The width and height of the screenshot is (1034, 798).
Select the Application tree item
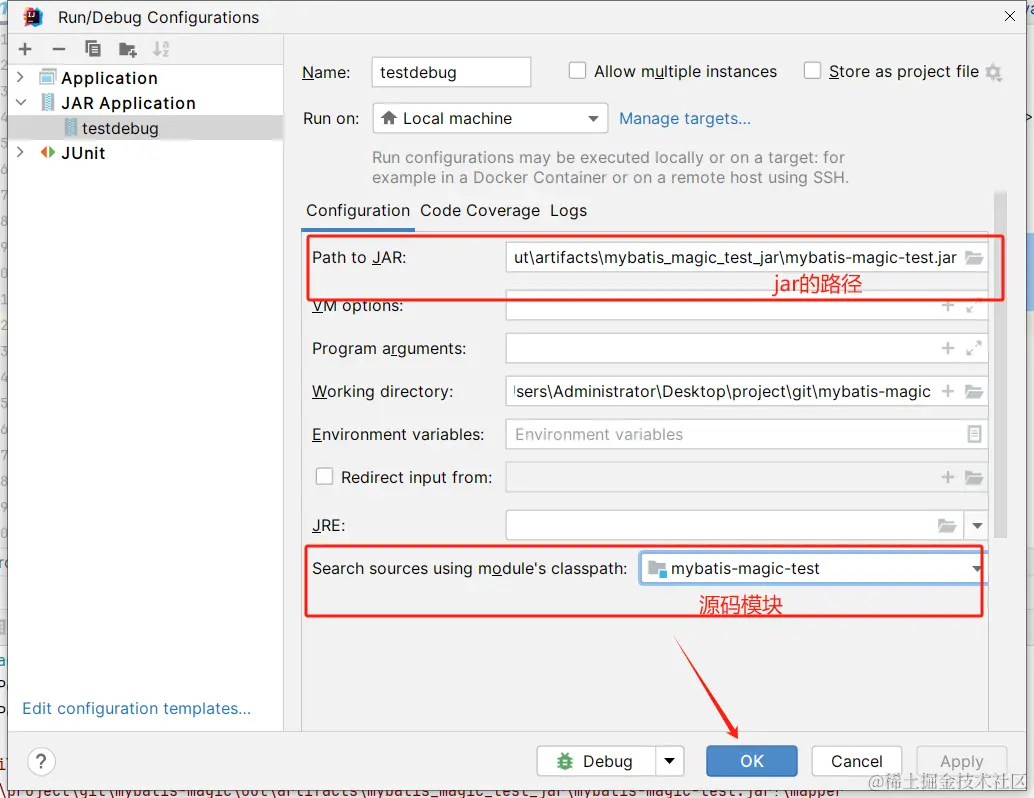point(109,78)
